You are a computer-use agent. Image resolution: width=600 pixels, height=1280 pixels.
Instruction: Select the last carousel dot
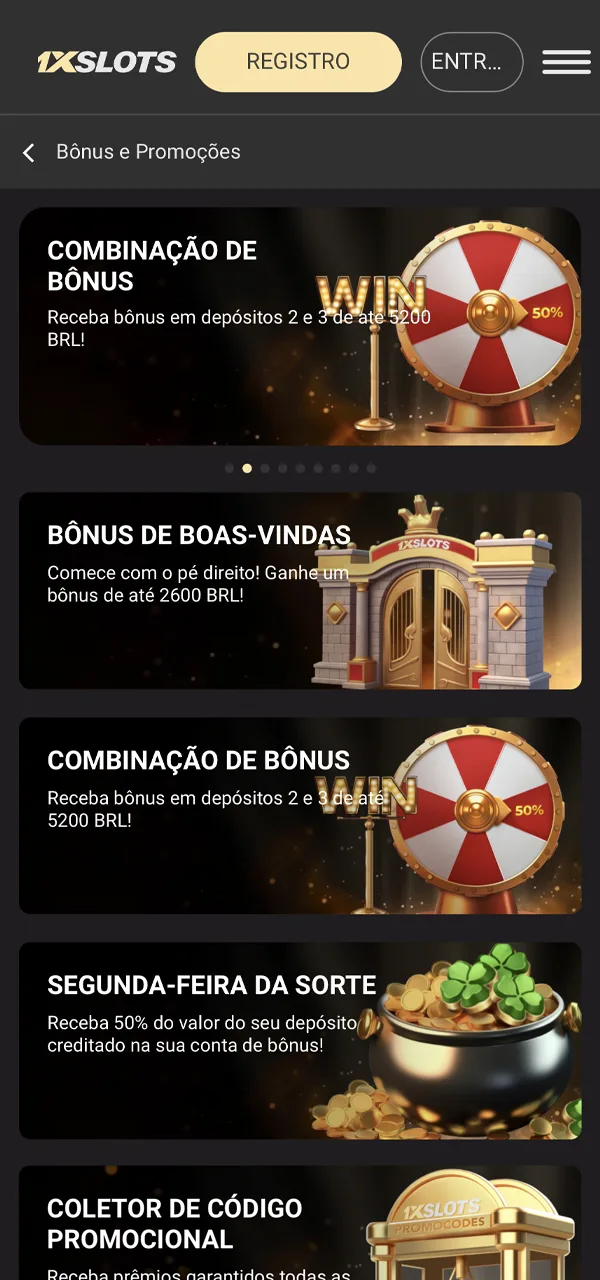(371, 468)
